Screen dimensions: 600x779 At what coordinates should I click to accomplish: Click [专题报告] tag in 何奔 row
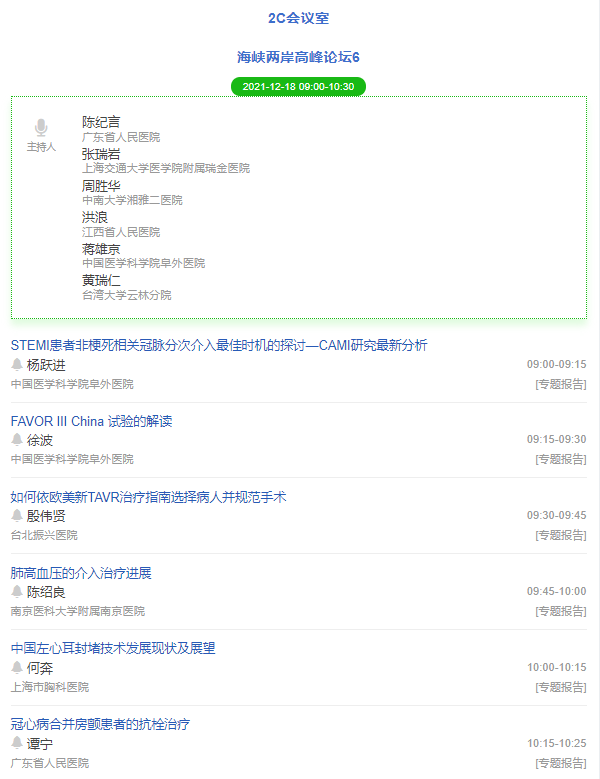pos(561,688)
